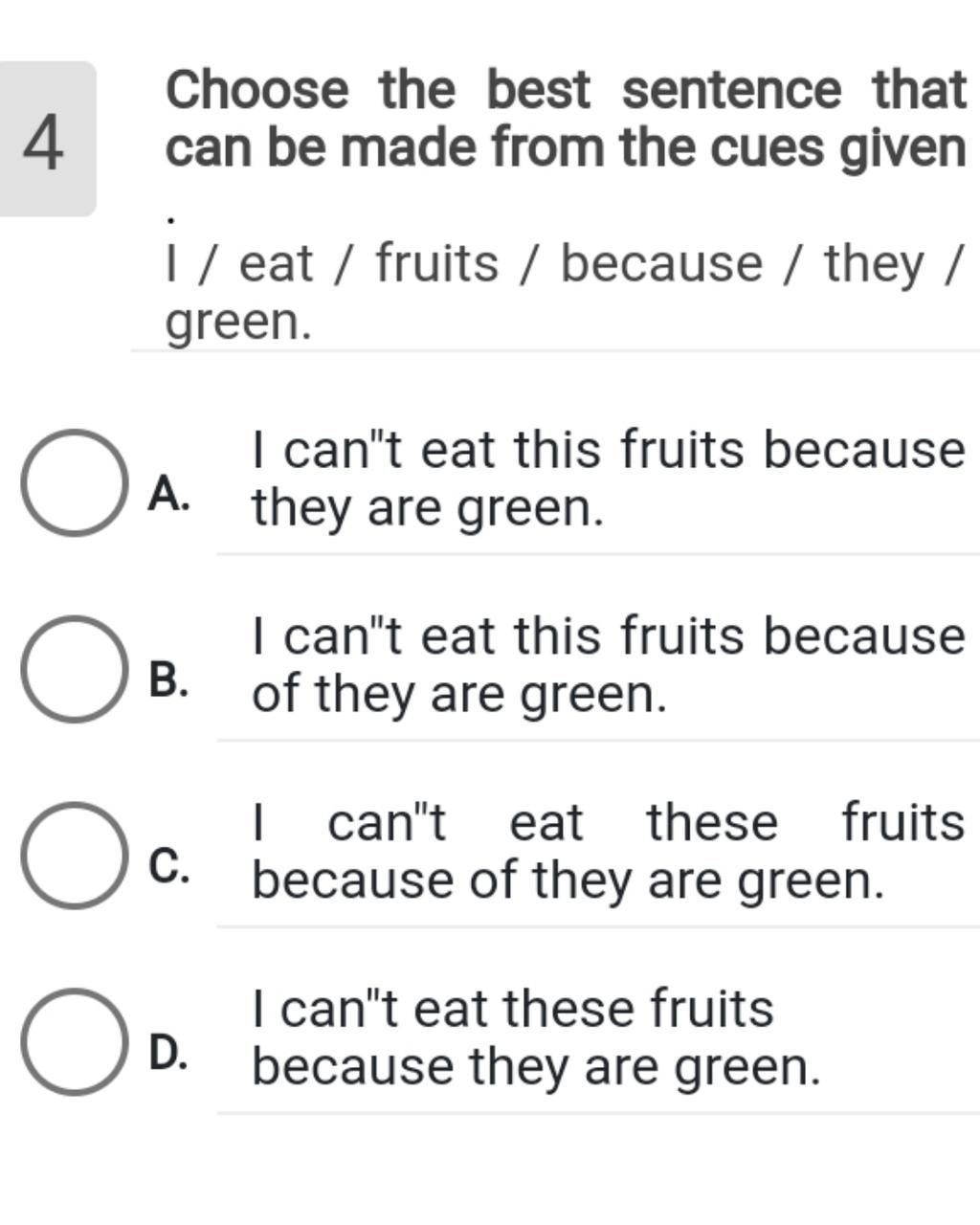Click the "C." option letter label
980x1225 pixels.
[x=170, y=867]
